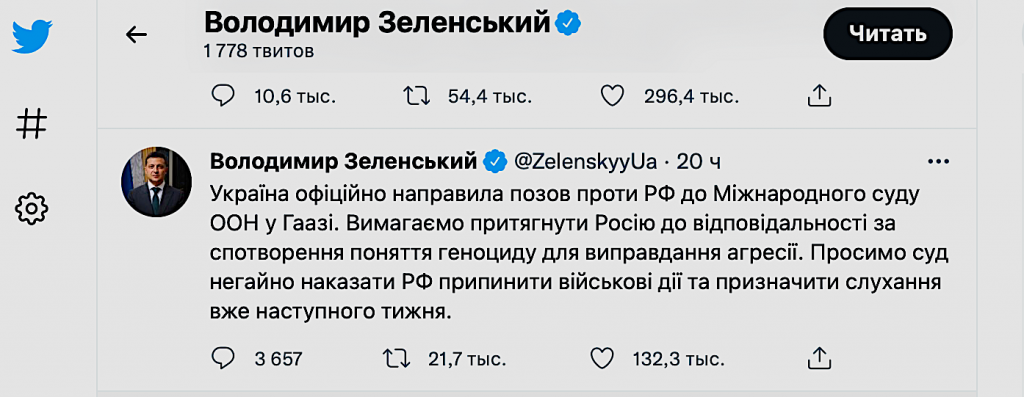Retweet the tweet with 21,7 тыс. retweets
1024x397 pixels.
pos(396,357)
